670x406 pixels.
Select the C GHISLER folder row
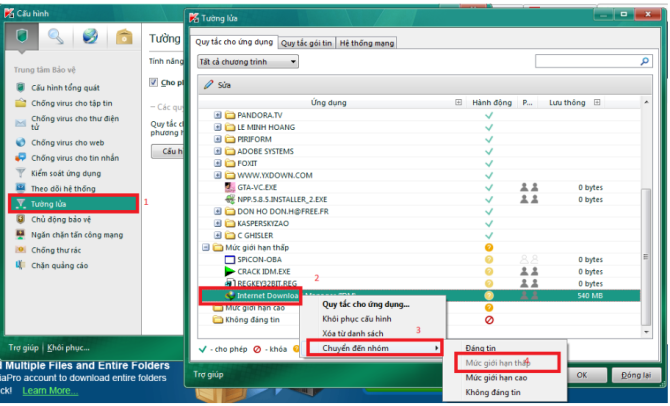pyautogui.click(x=419, y=235)
